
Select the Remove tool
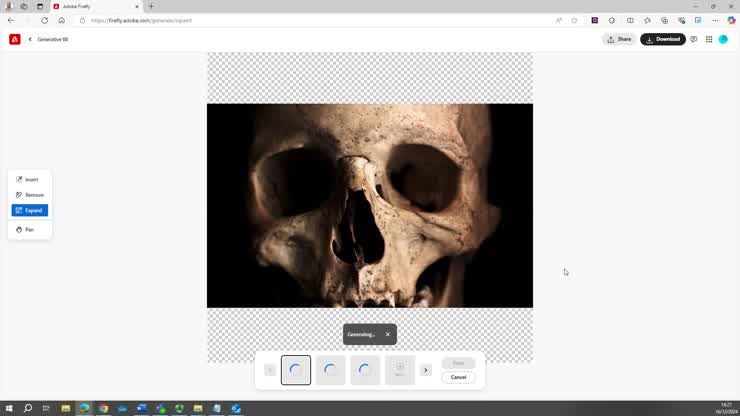coord(29,195)
